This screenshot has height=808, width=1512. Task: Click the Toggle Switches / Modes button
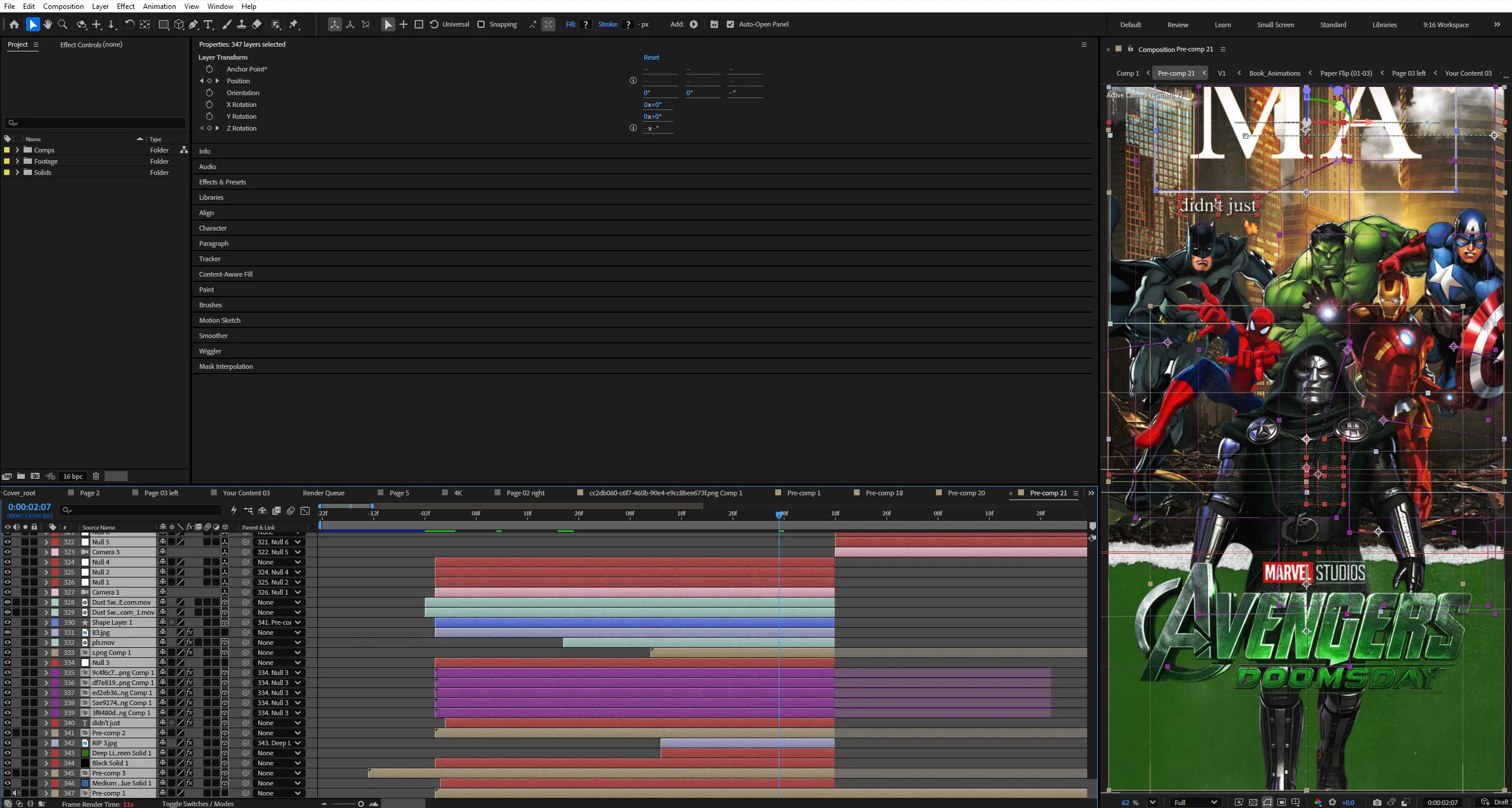pyautogui.click(x=198, y=804)
